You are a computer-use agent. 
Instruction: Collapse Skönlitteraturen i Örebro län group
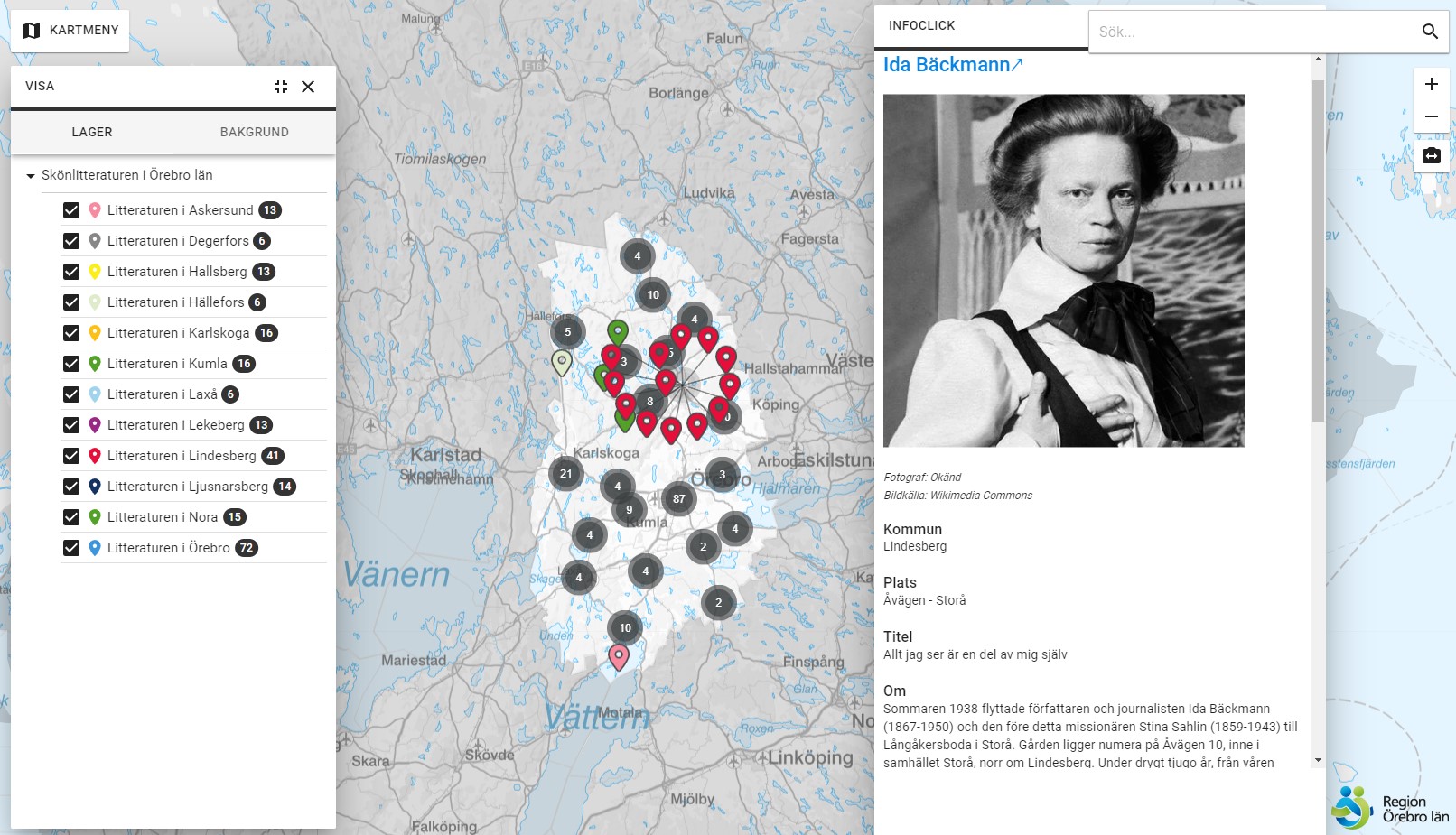[31, 176]
